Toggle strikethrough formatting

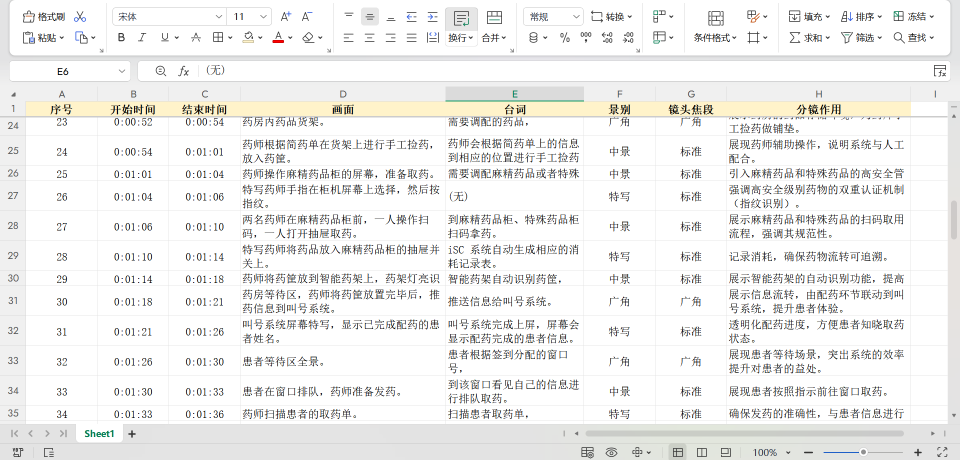pyautogui.click(x=195, y=38)
